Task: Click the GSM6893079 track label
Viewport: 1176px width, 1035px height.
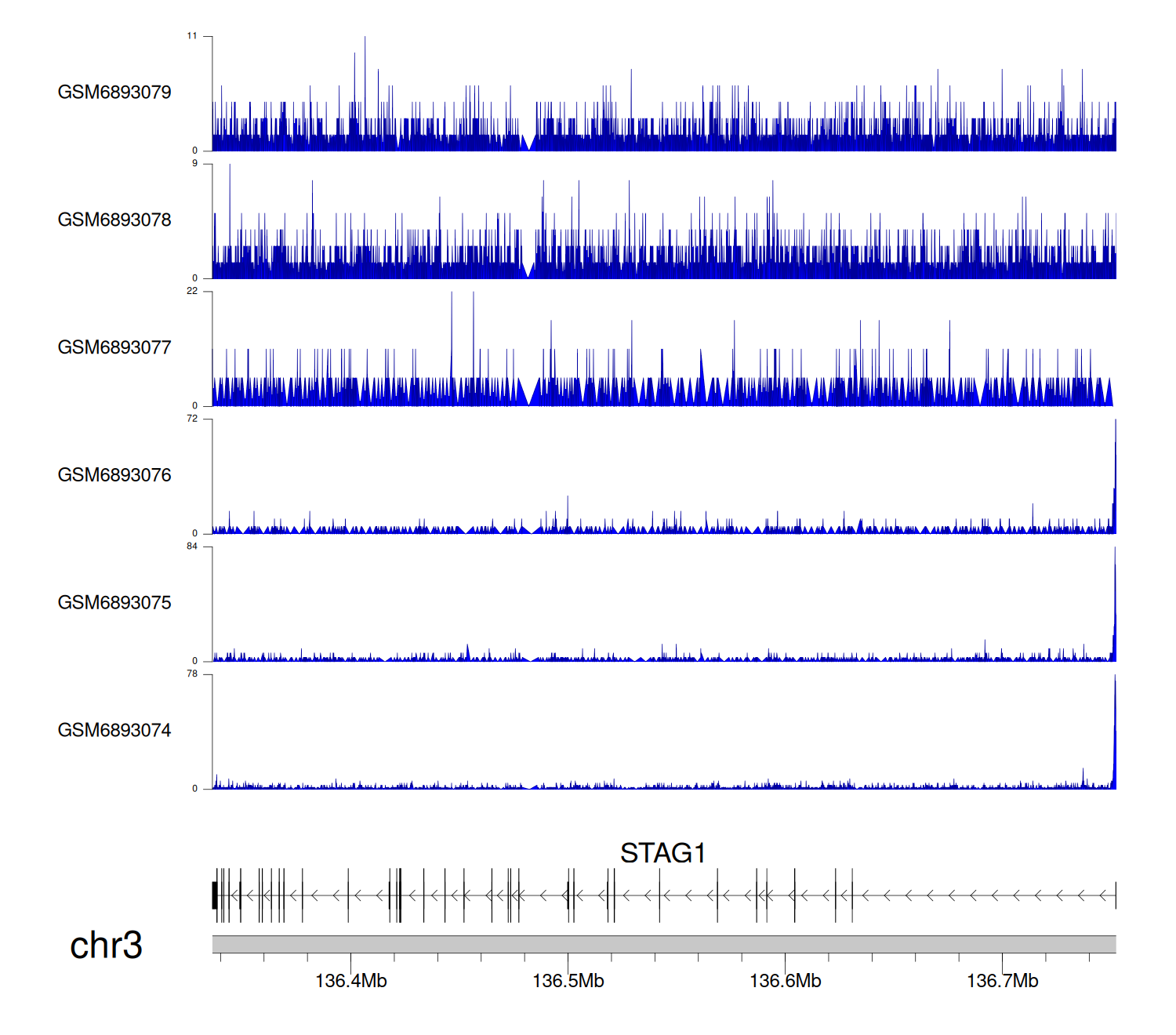Action: tap(114, 93)
